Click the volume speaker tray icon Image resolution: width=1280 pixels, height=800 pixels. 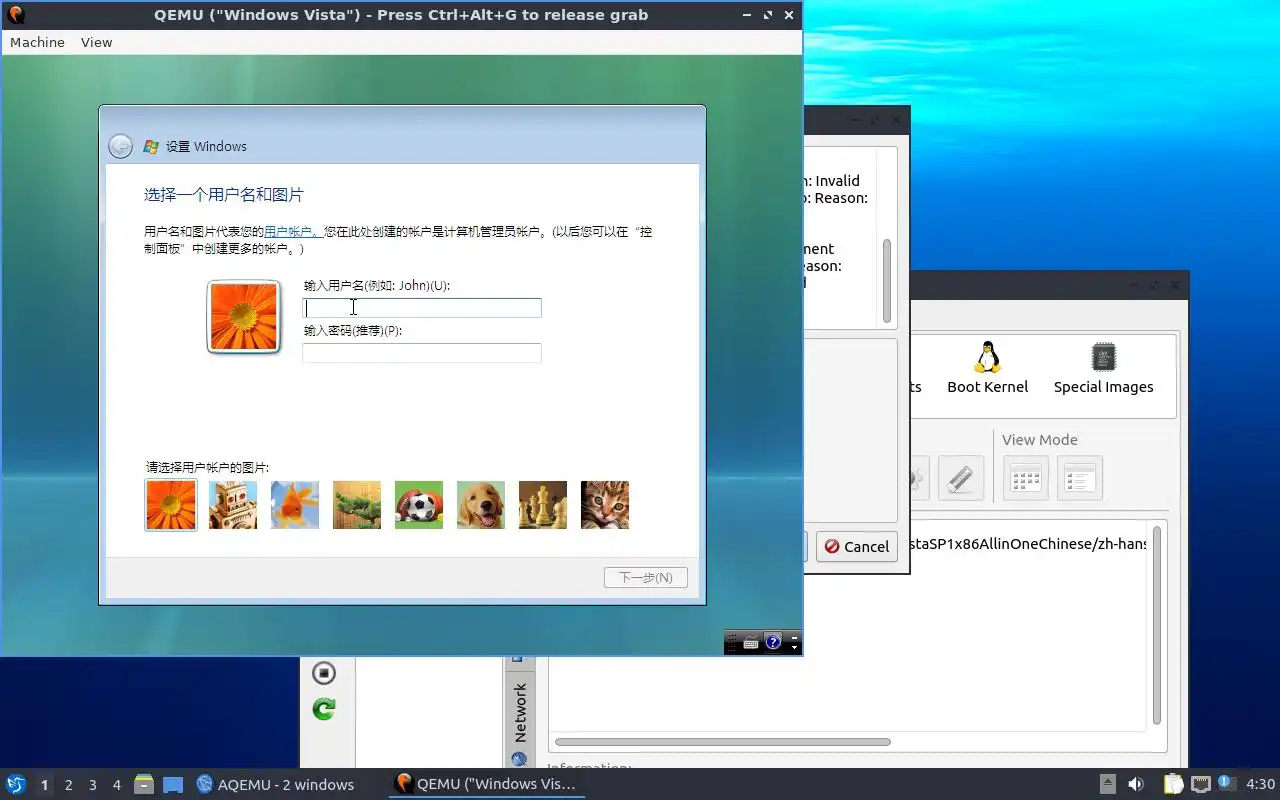pyautogui.click(x=1136, y=784)
